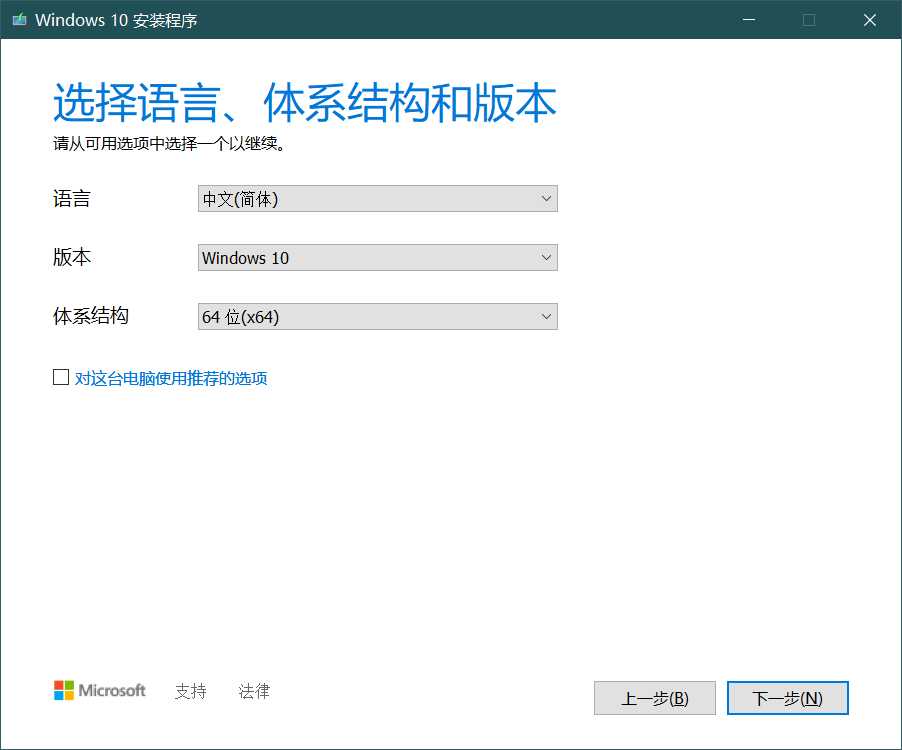Click the Windows 10 setup title bar icon
This screenshot has width=902, height=750.
(x=20, y=20)
